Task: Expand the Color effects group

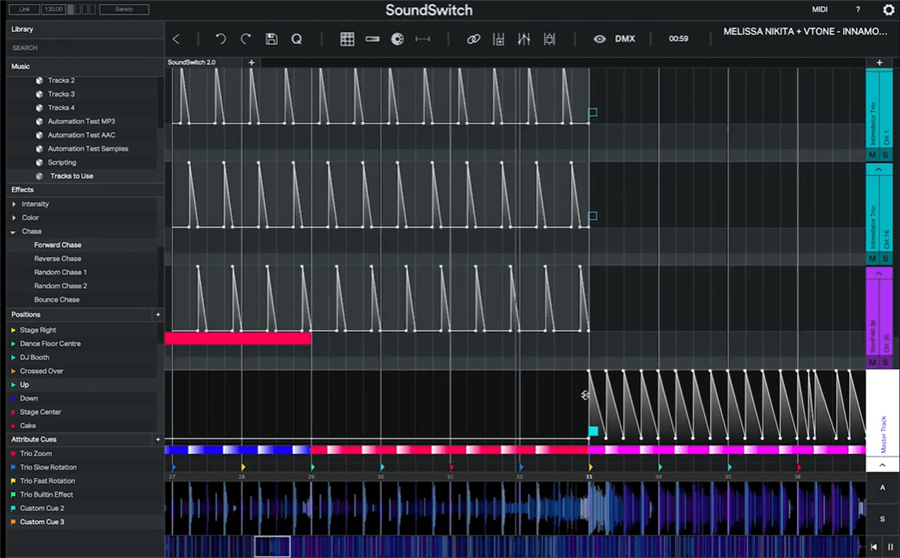Action: pyautogui.click(x=14, y=218)
